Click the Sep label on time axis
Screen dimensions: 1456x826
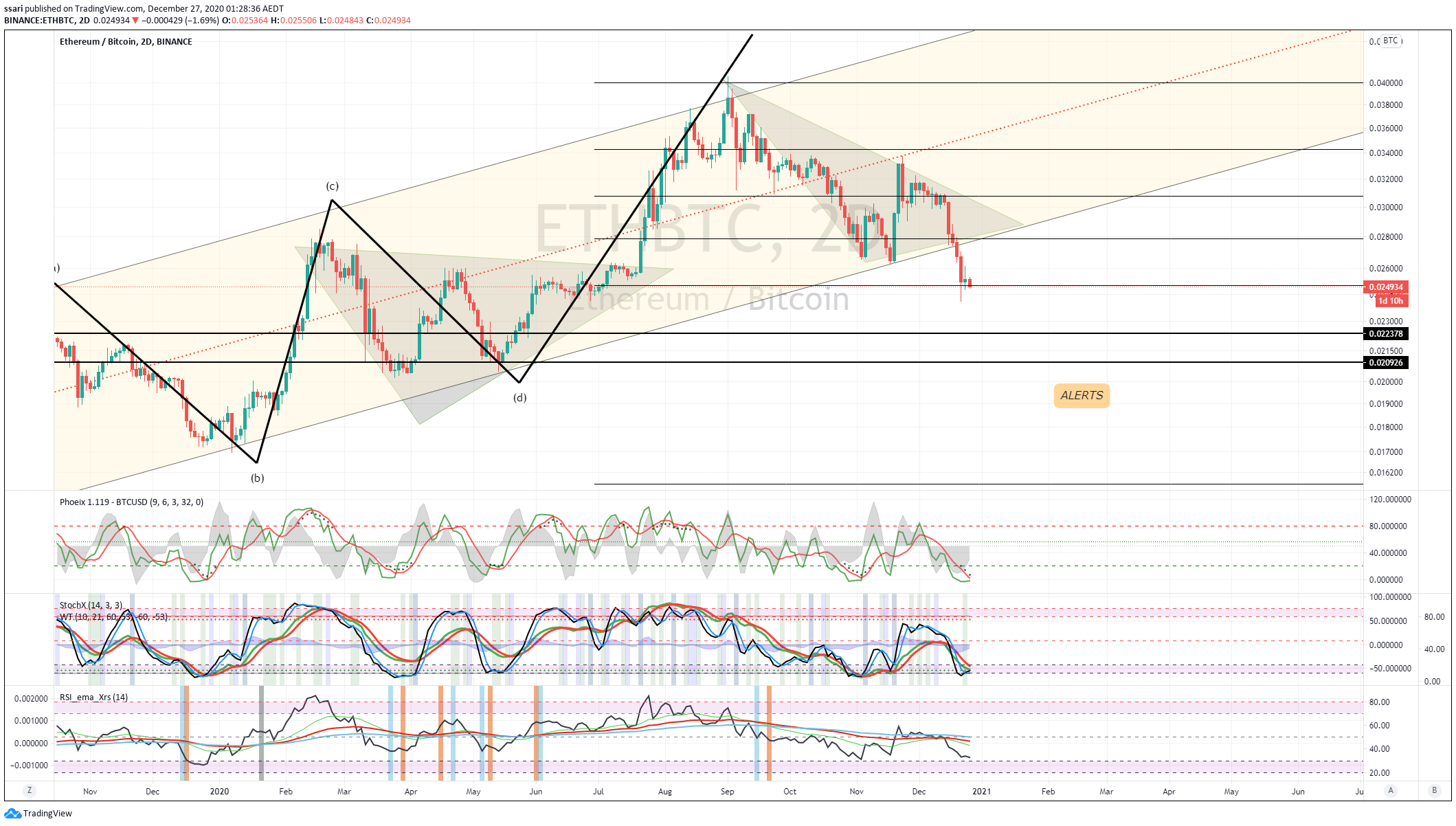pyautogui.click(x=727, y=792)
